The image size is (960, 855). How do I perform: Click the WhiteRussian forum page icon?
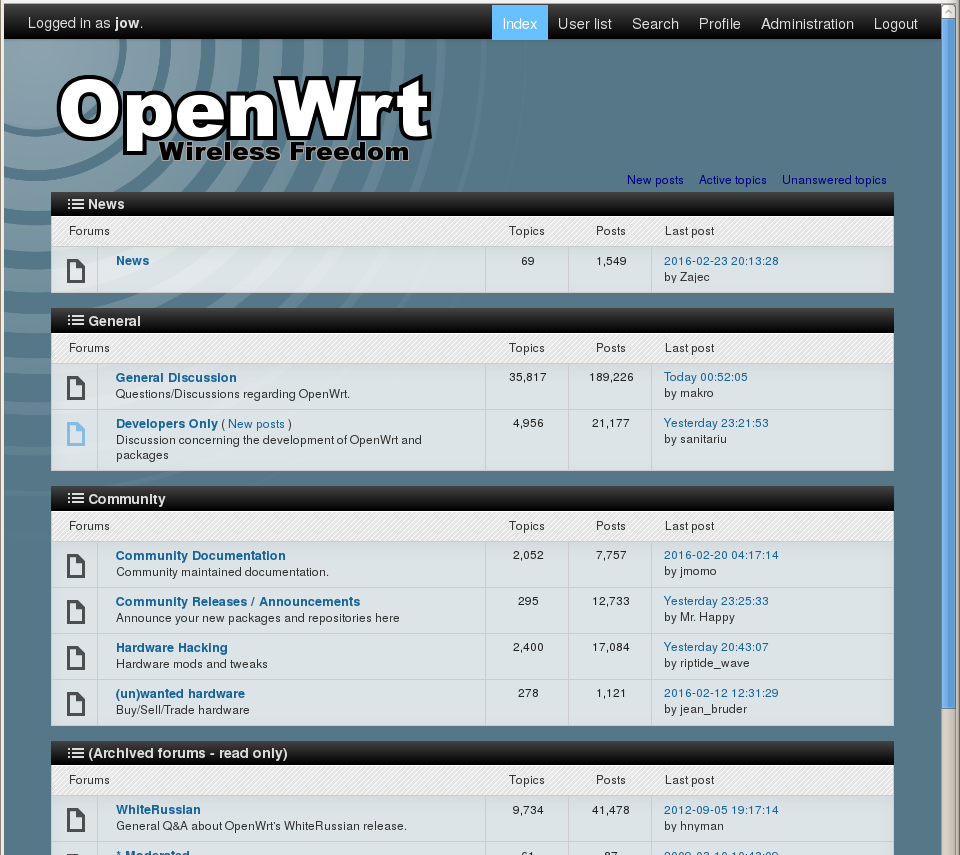pos(76,820)
